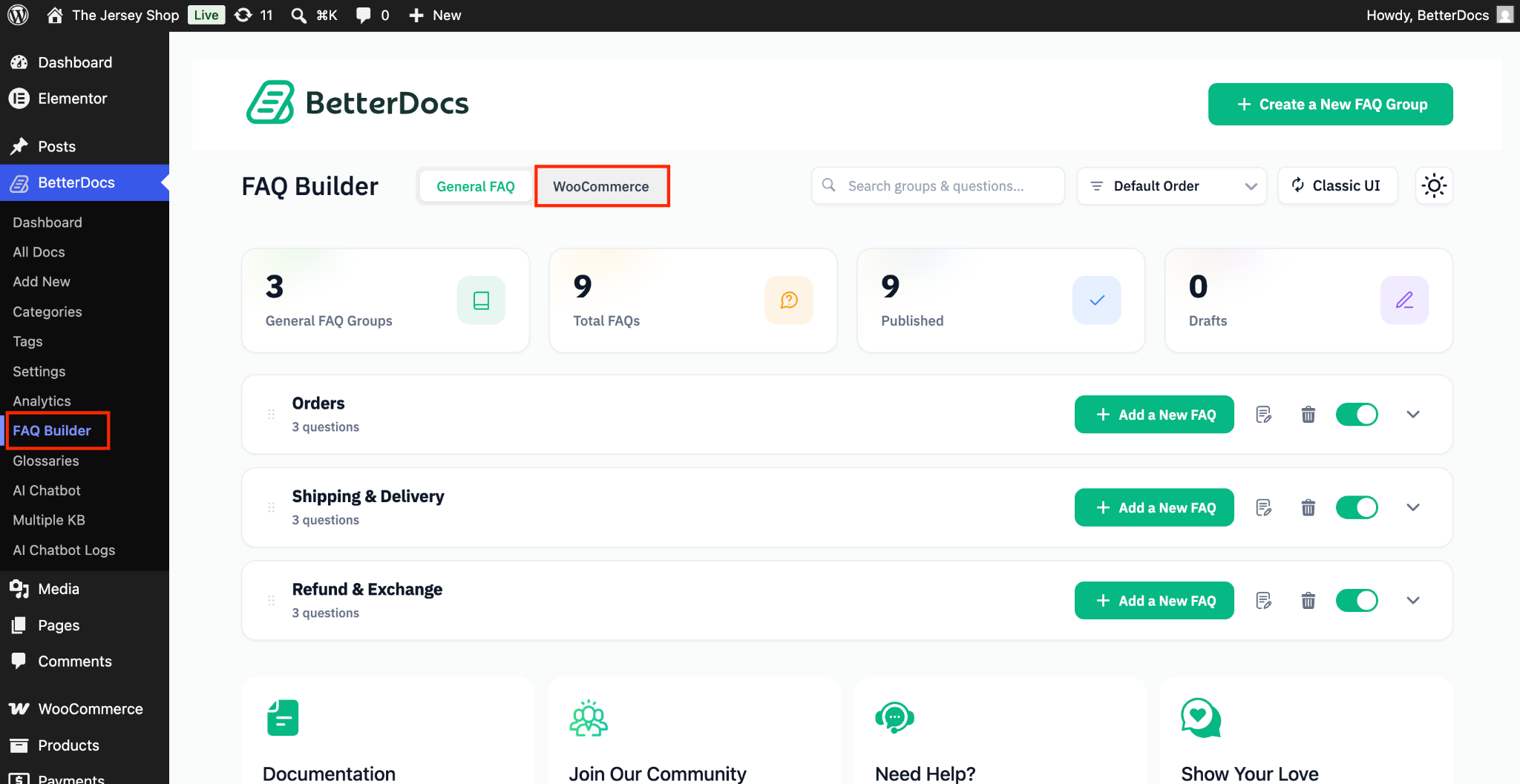Click the Total FAQs question icon
1520x784 pixels.
(x=789, y=300)
